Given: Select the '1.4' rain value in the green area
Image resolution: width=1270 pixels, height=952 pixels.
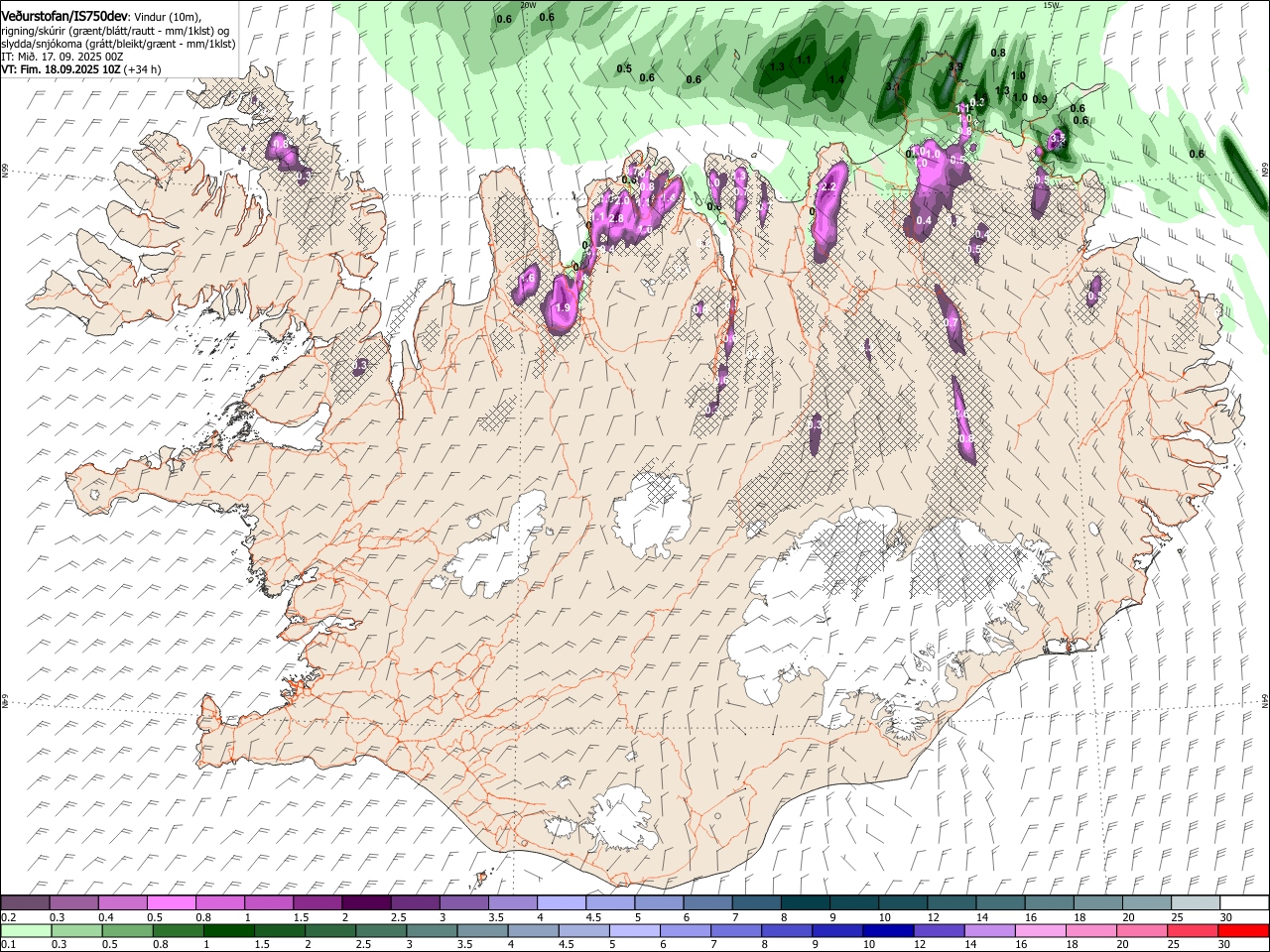Looking at the screenshot, I should click(x=836, y=79).
